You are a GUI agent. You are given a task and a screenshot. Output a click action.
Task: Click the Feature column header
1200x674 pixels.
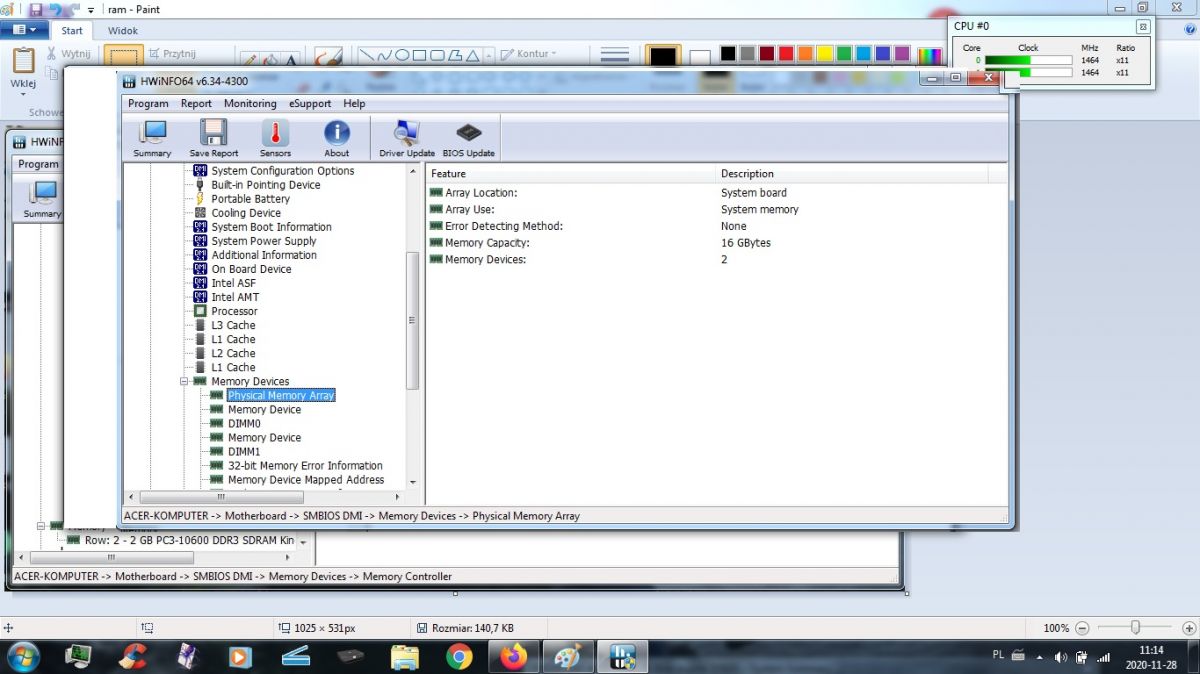[571, 174]
